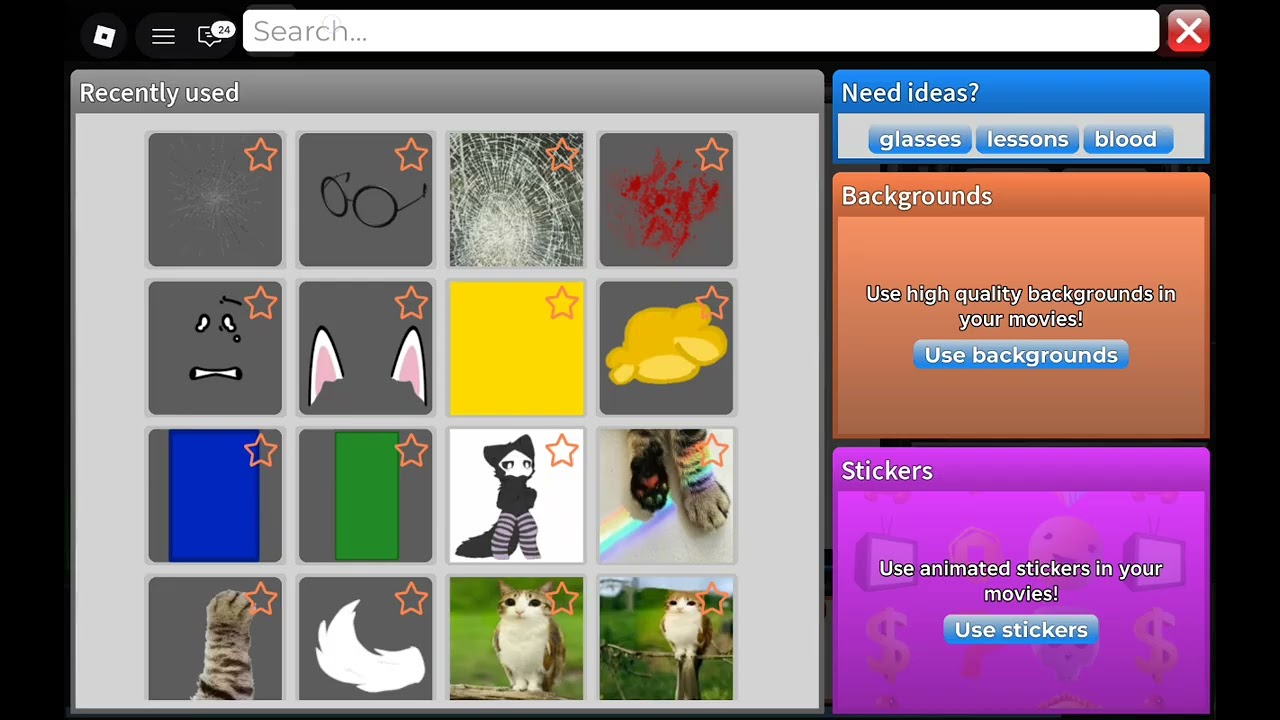Select the red blood splatter image
This screenshot has width=1280, height=720.
point(666,200)
